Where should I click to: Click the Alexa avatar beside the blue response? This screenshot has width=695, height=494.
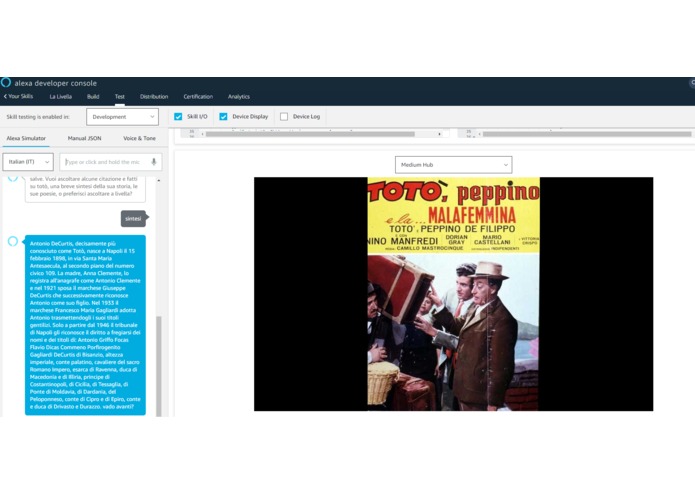pos(13,241)
